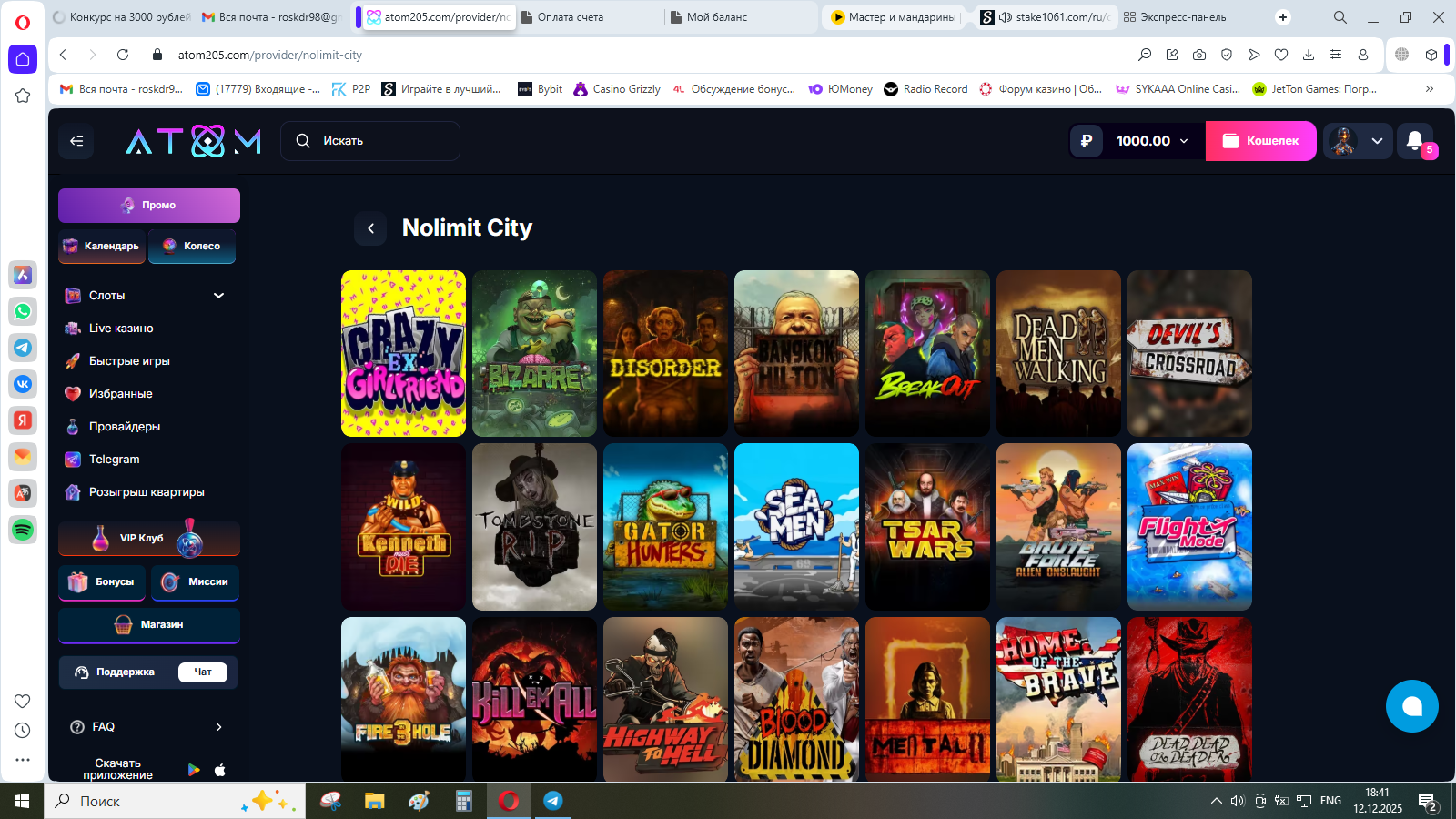The height and width of the screenshot is (819, 1456).
Task: Collapse the sidebar with the menu toggle icon
Action: point(76,141)
